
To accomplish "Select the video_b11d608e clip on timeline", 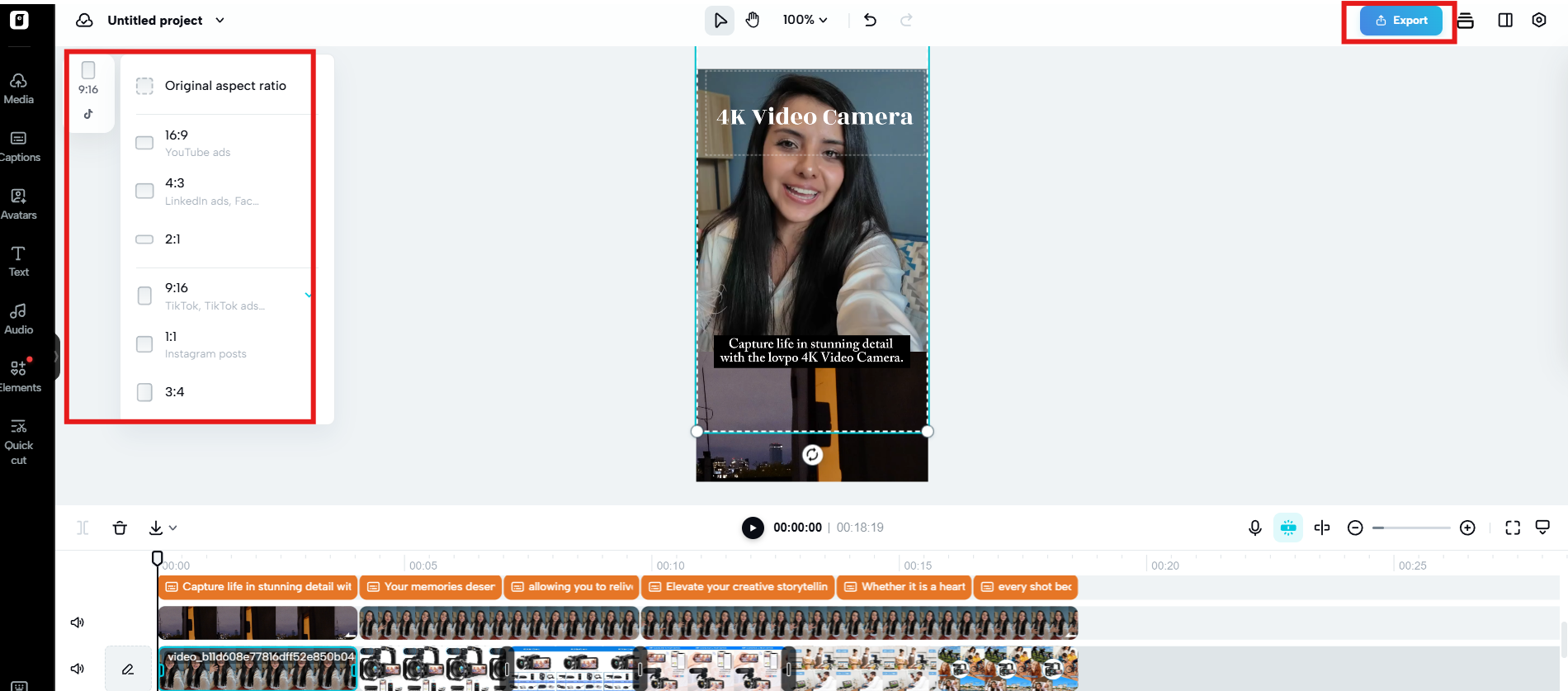I will click(x=257, y=669).
